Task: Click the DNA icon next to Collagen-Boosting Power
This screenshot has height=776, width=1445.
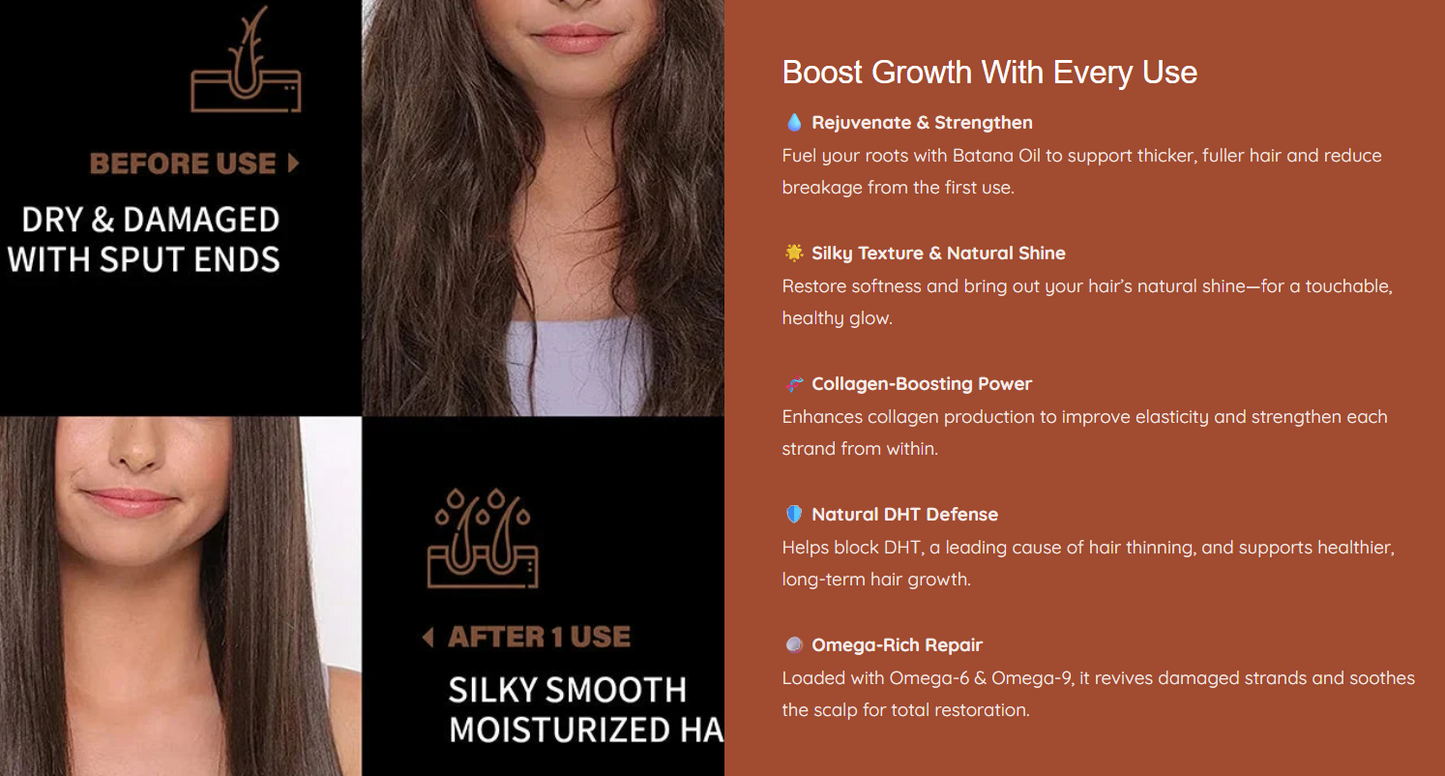Action: tap(794, 384)
